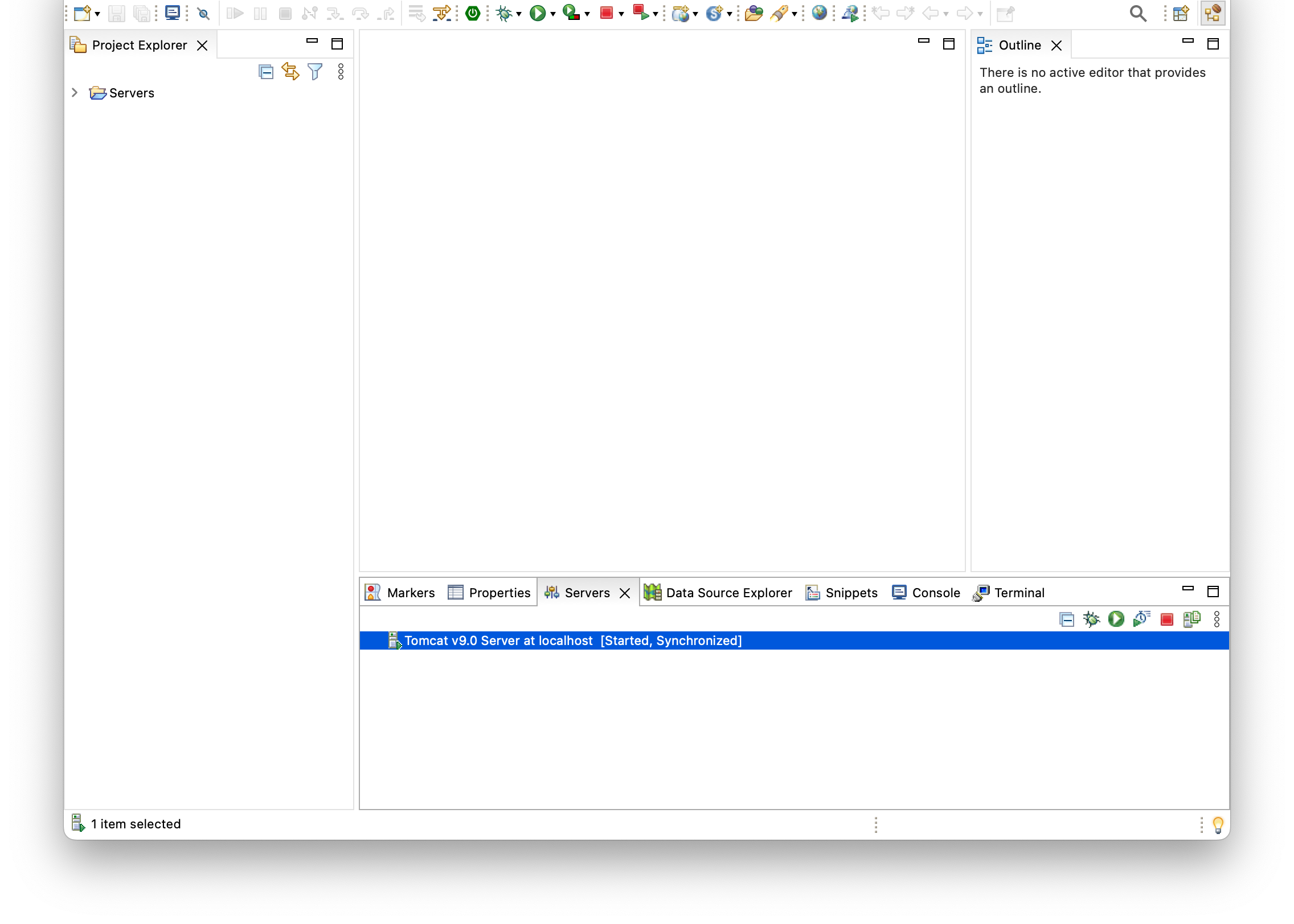Image resolution: width=1294 pixels, height=924 pixels.
Task: Open Project Explorer filter funnel icon
Action: [x=315, y=72]
